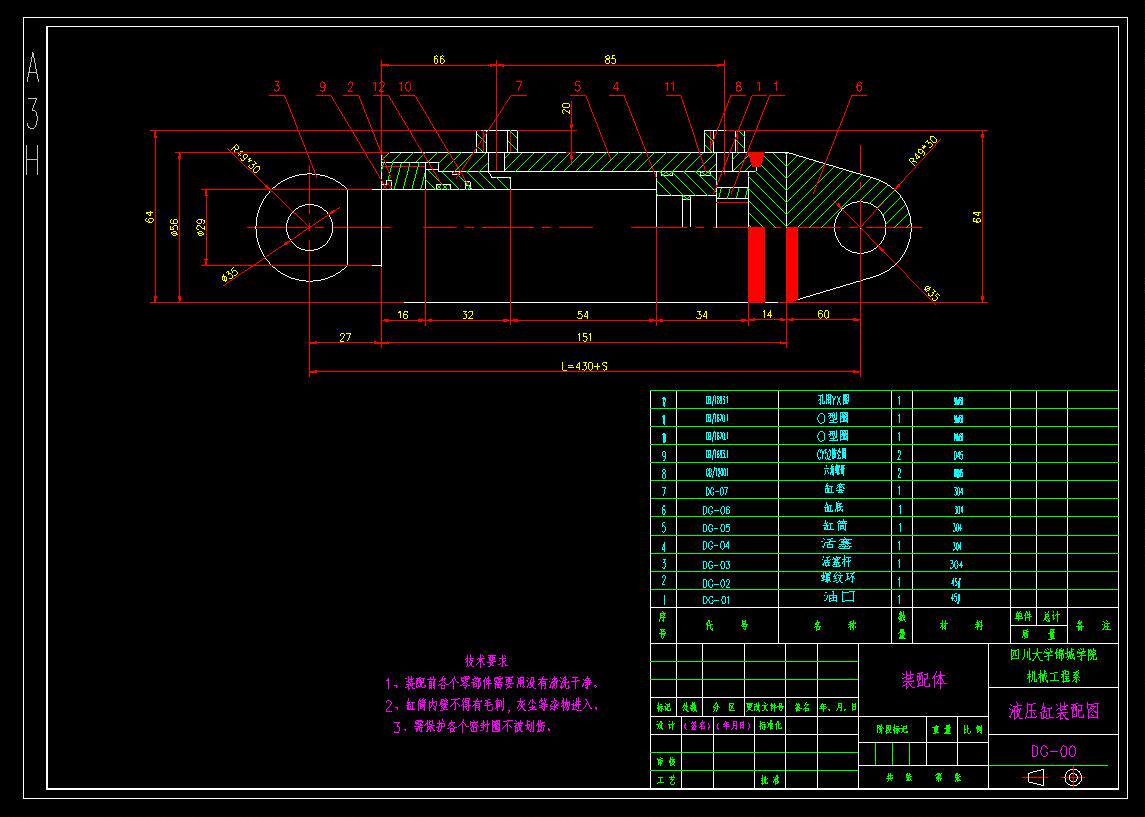Select the 重量 weight label
The image size is (1145, 817).
tap(941, 729)
